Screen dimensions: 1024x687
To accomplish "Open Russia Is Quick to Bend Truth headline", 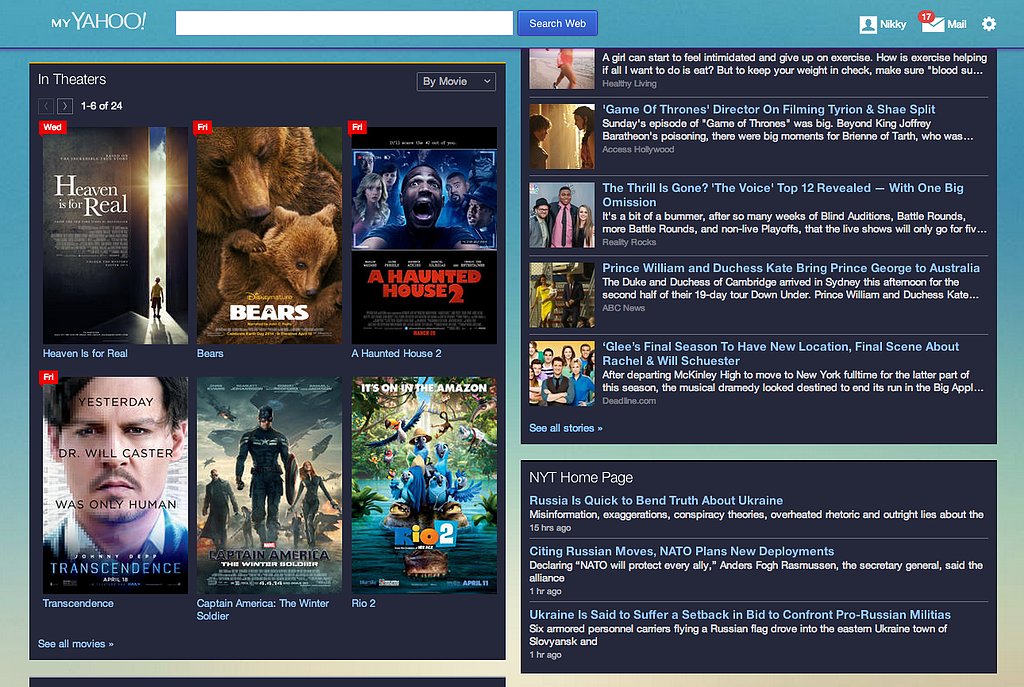I will tap(656, 500).
